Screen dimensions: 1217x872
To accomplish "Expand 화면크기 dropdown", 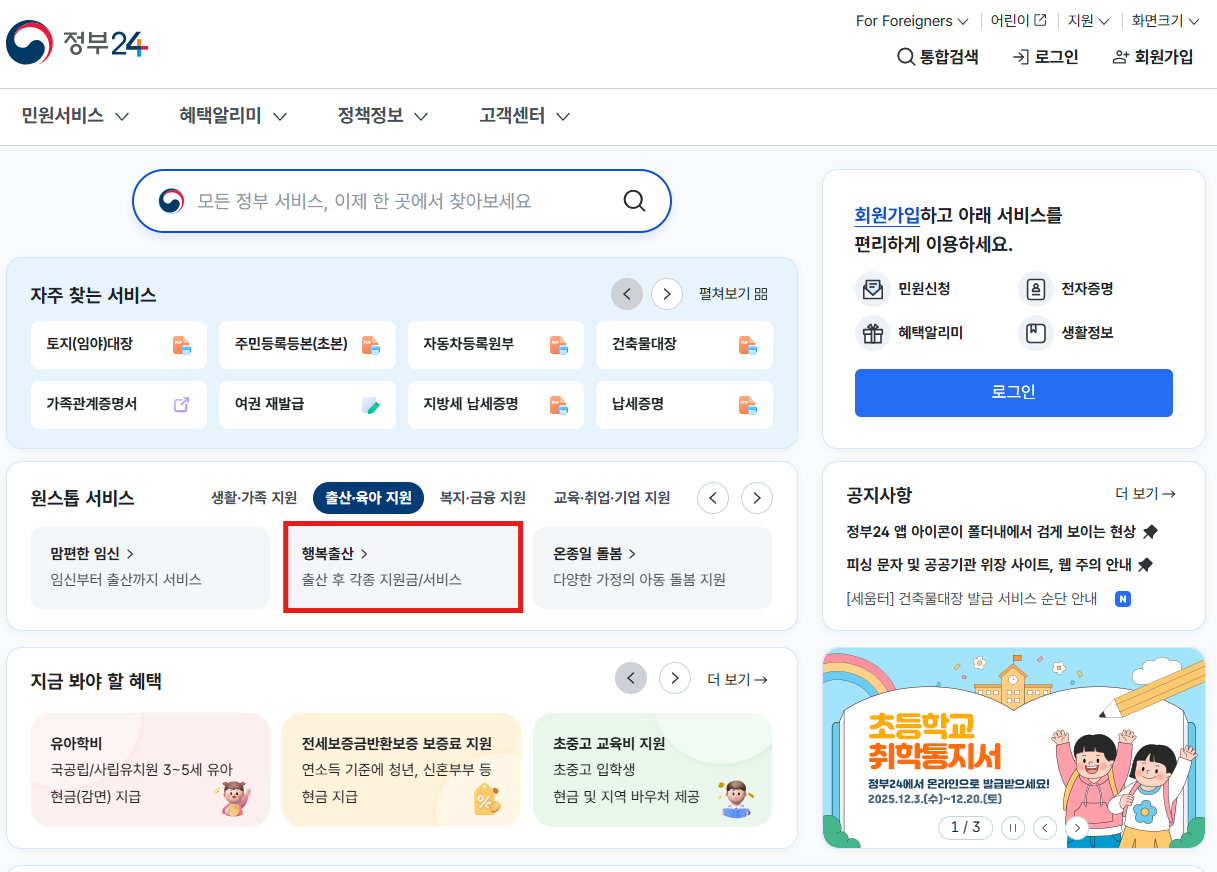I will (1165, 20).
